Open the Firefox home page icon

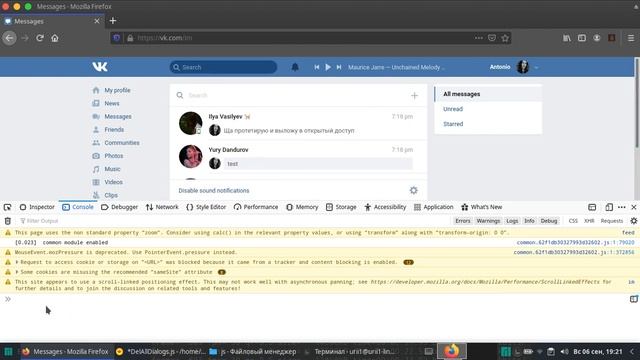pyautogui.click(x=55, y=38)
